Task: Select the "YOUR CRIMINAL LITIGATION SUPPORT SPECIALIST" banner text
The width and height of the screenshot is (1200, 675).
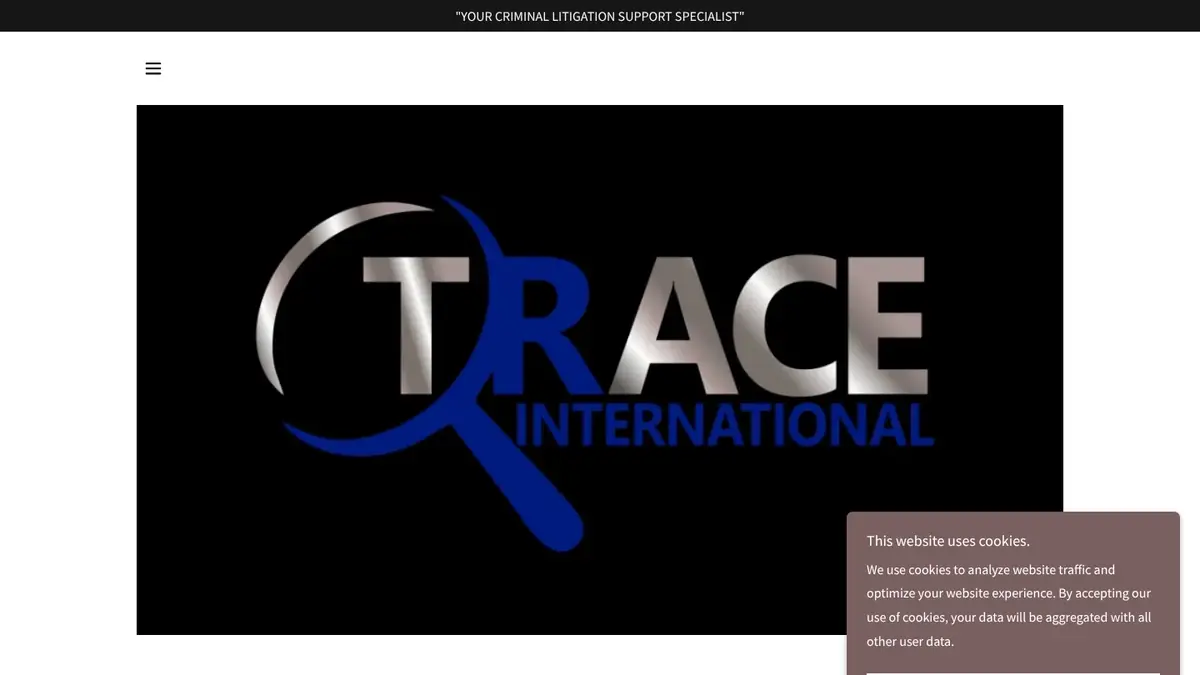Action: pyautogui.click(x=600, y=16)
